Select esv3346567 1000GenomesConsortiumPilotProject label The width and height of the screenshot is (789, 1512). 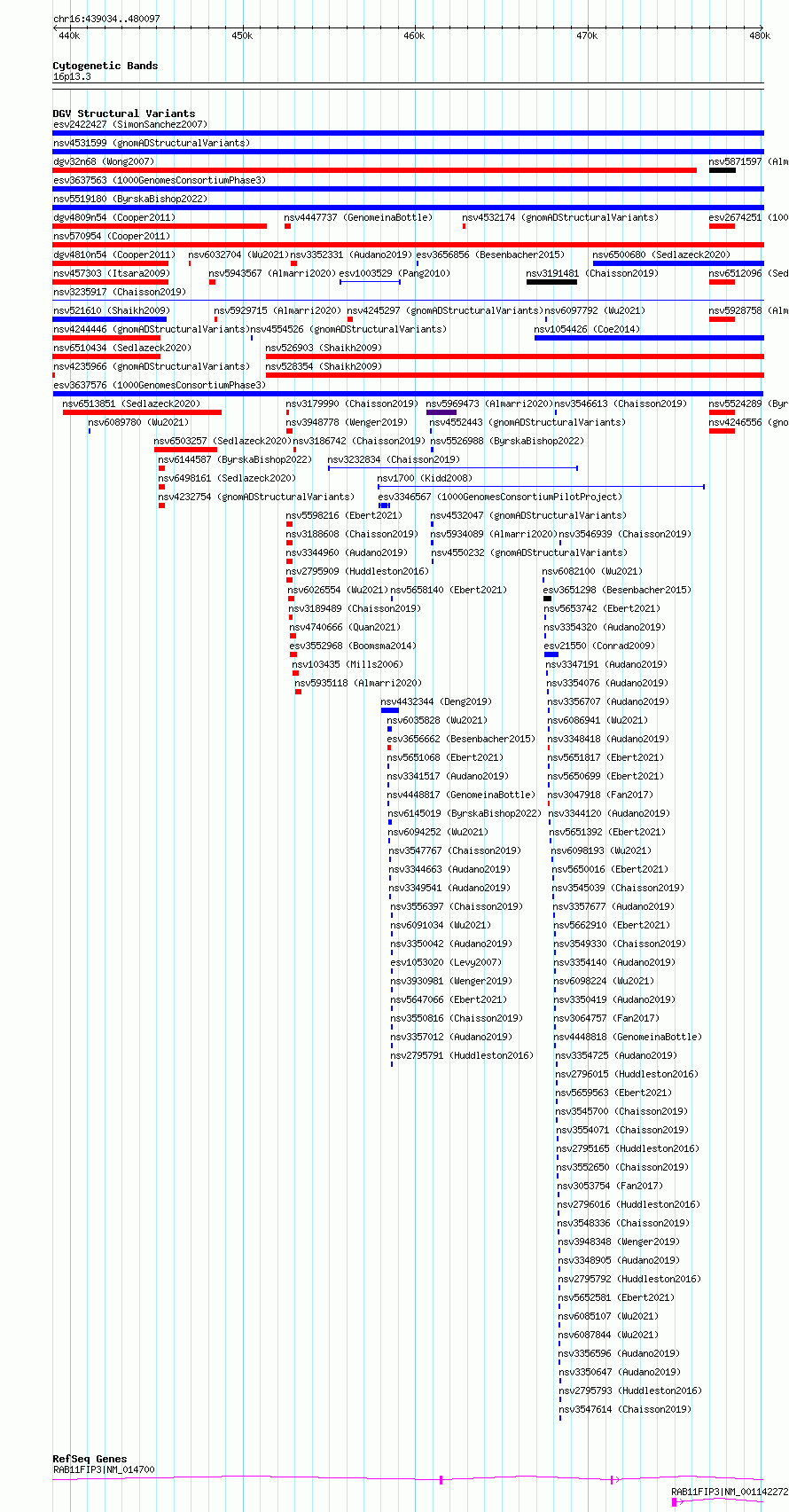coord(500,497)
